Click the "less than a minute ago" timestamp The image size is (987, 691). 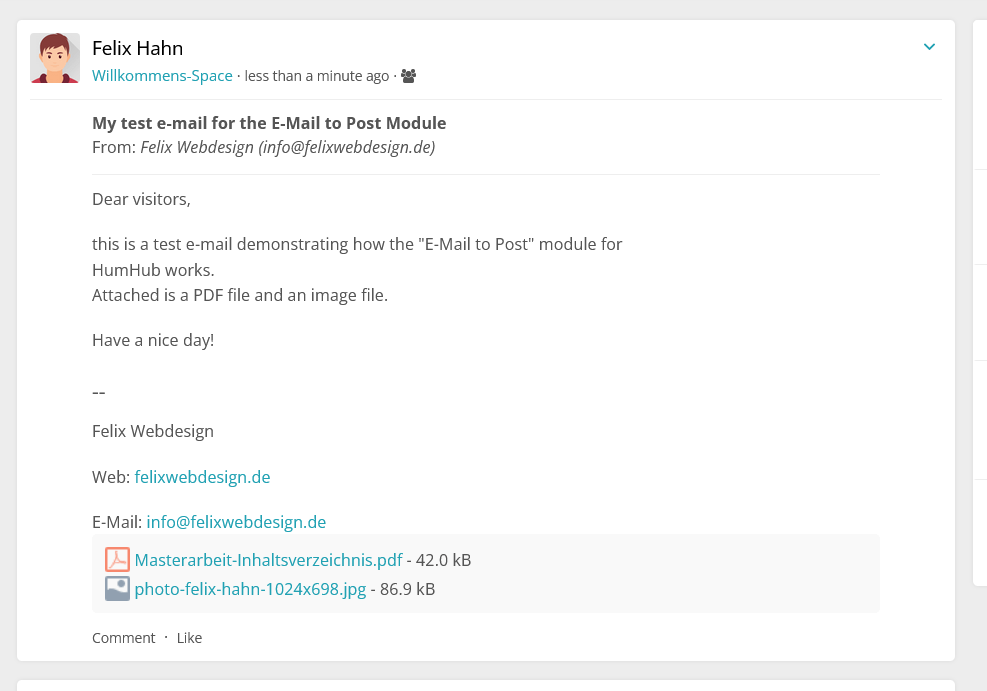click(316, 76)
